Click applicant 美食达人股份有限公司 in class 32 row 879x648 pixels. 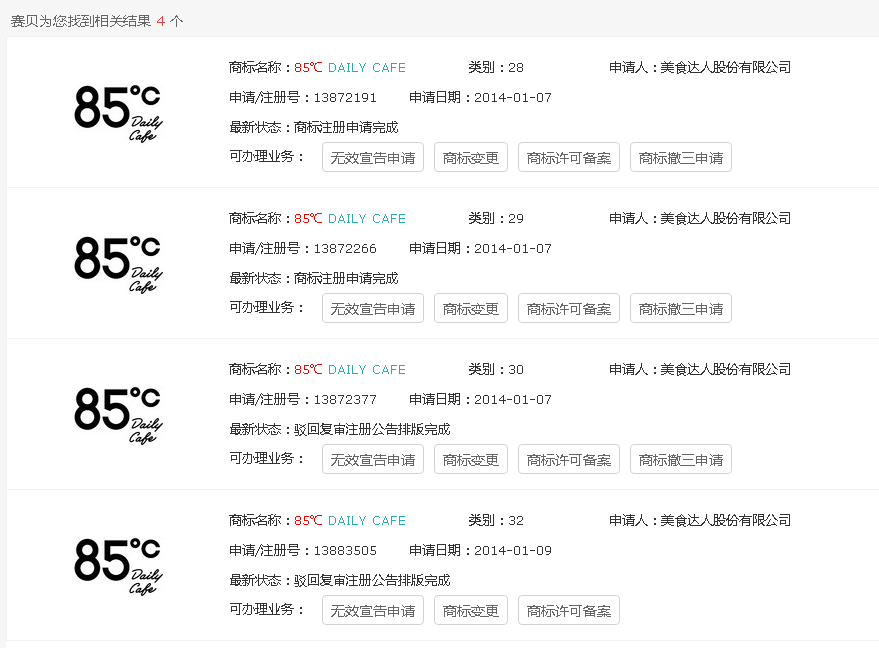click(x=725, y=520)
